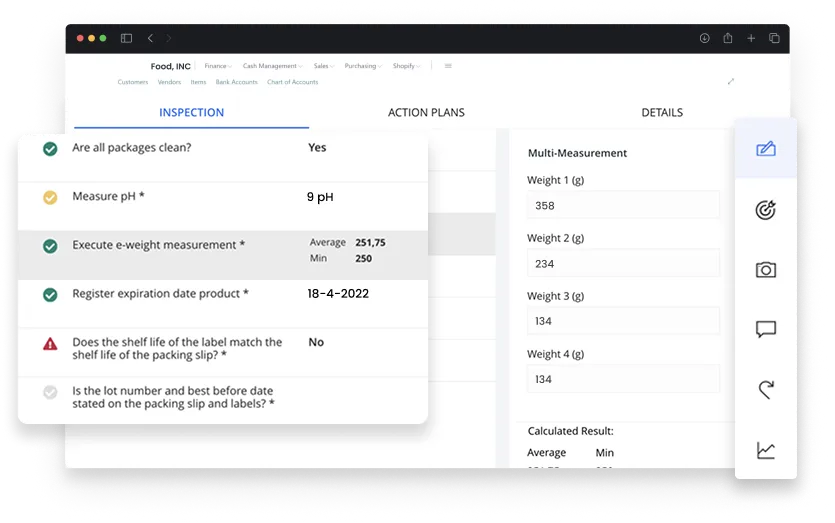Open the comment bubble icon
The width and height of the screenshot is (835, 523).
(765, 329)
